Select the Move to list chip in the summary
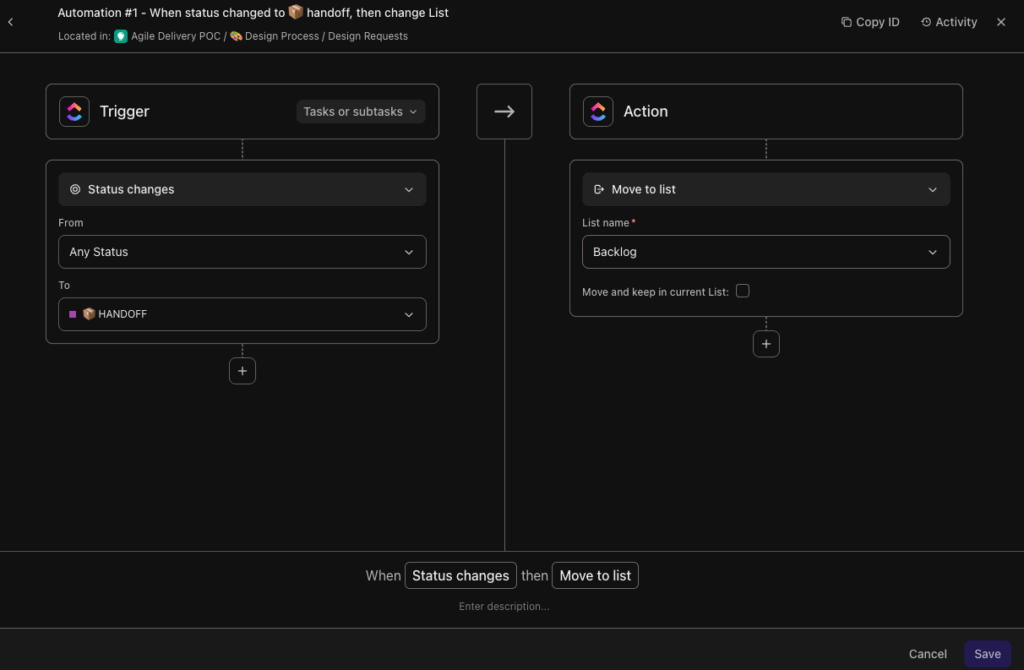 tap(595, 575)
